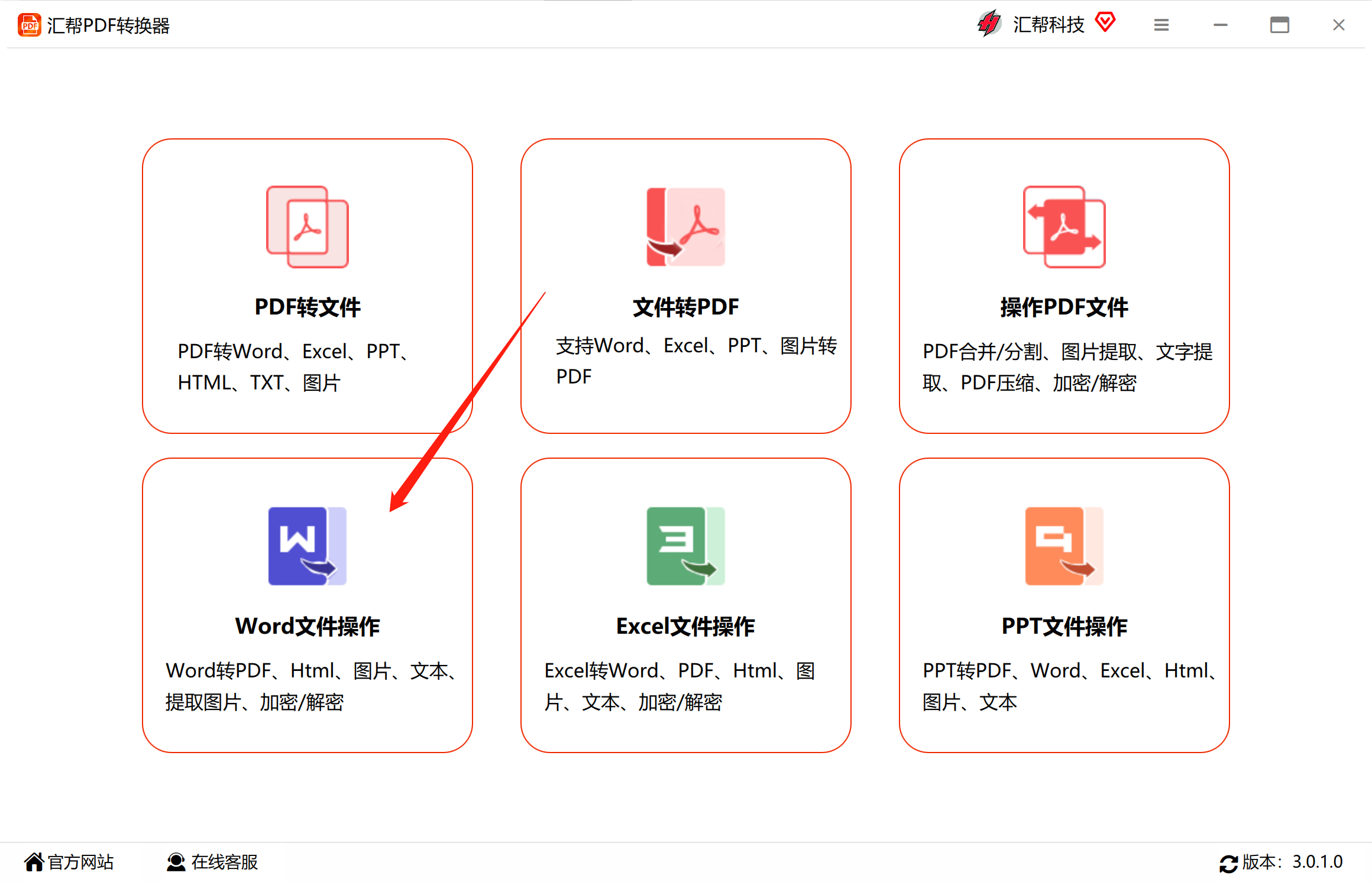This screenshot has height=882, width=1372.
Task: Click version text 3.0.1.0
Action: click(x=1318, y=862)
